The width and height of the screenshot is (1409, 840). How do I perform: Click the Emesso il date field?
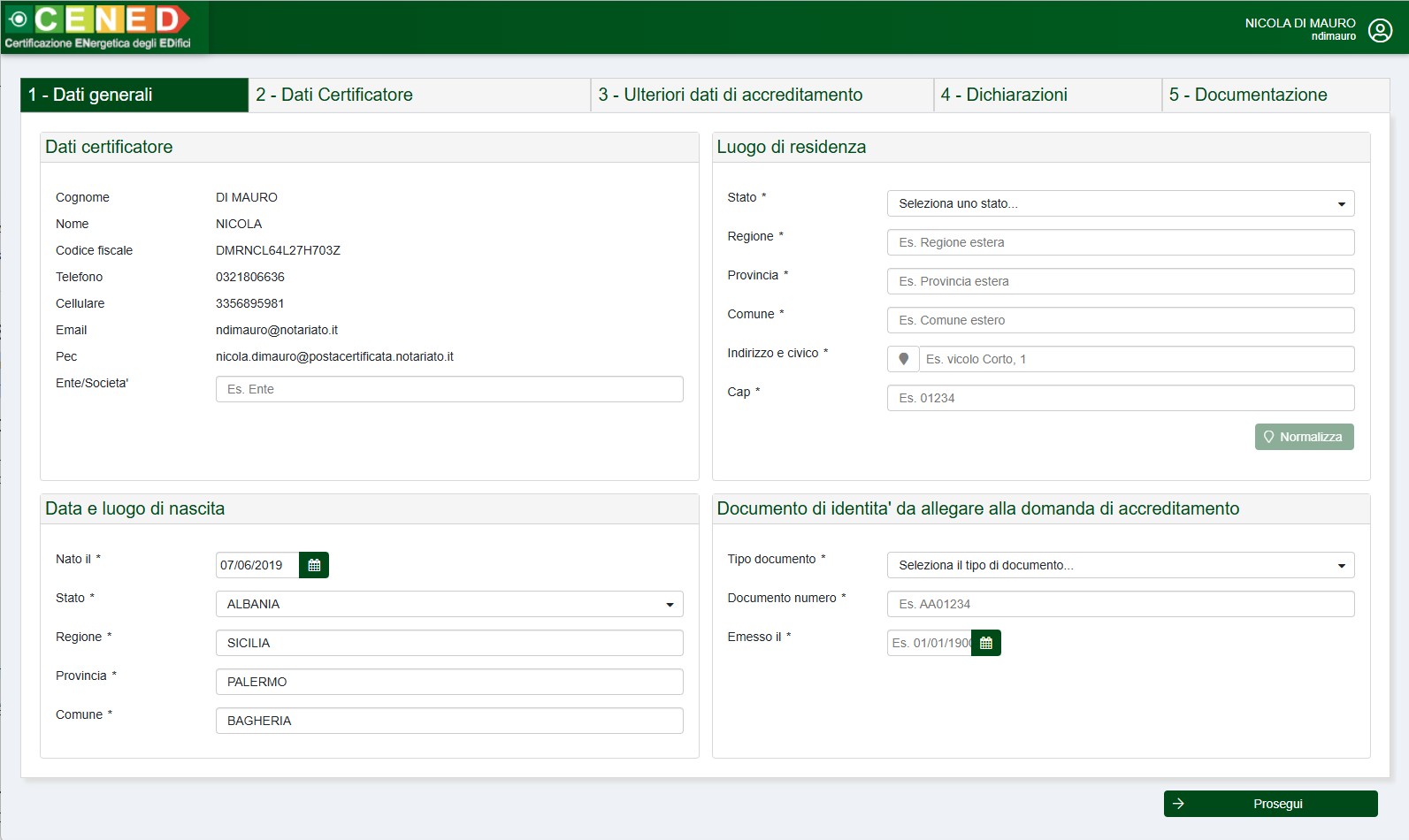pyautogui.click(x=930, y=643)
